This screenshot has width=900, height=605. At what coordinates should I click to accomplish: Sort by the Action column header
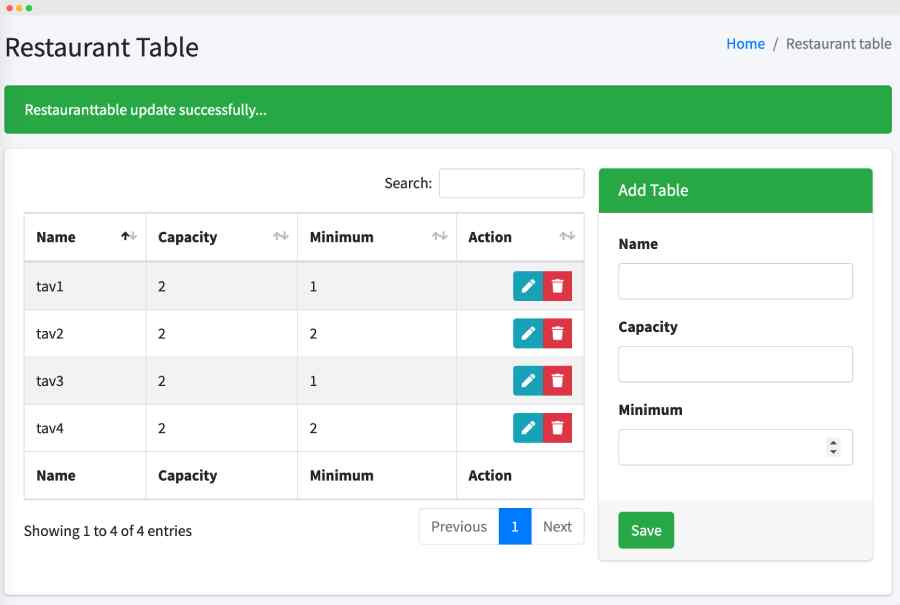point(521,237)
